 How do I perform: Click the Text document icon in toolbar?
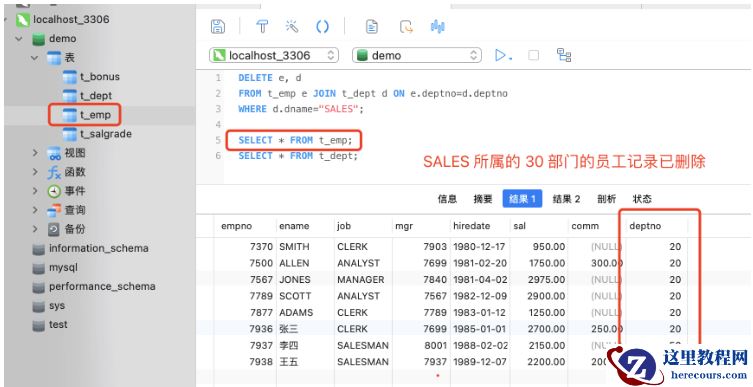point(372,26)
